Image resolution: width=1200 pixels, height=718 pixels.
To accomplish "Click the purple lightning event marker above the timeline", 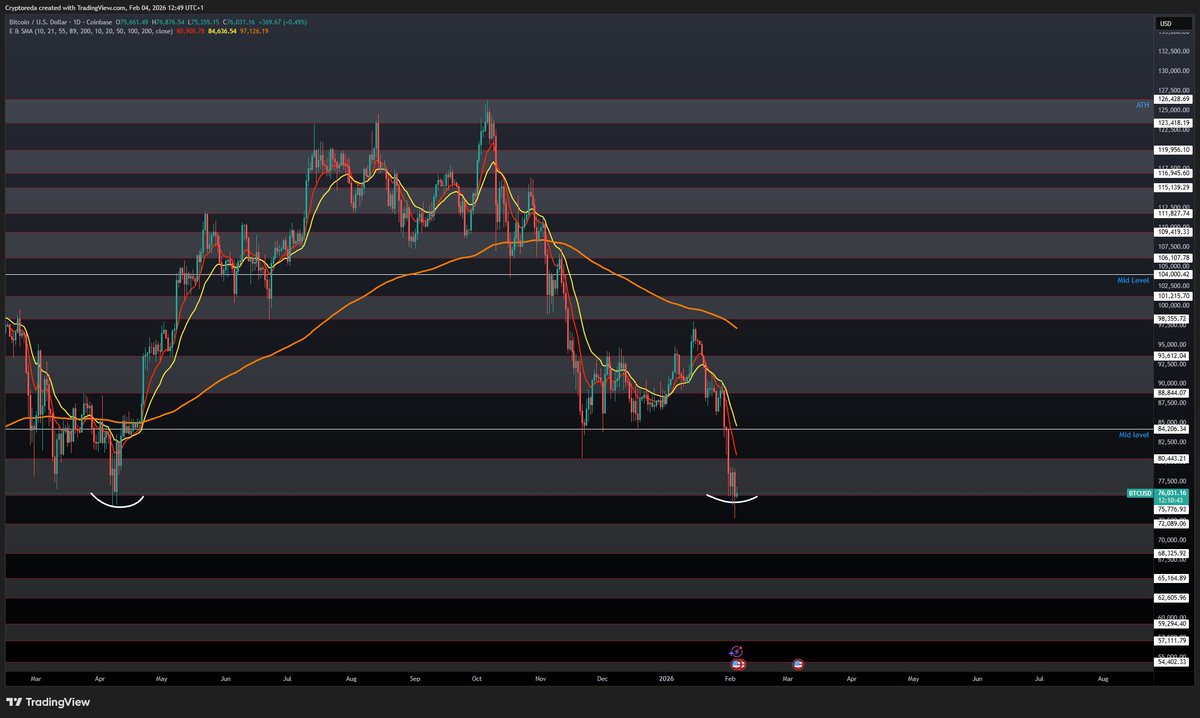I will (x=736, y=651).
